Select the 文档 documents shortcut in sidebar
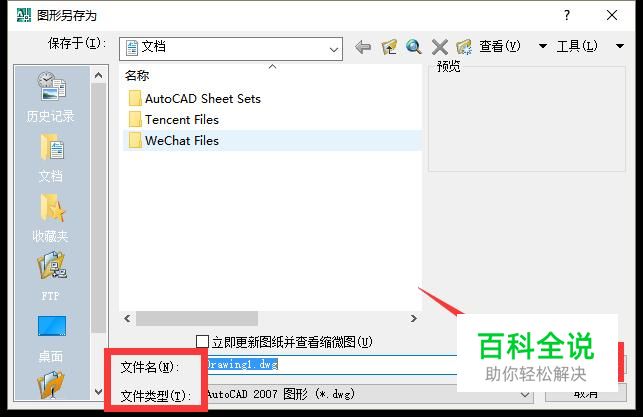 click(51, 158)
